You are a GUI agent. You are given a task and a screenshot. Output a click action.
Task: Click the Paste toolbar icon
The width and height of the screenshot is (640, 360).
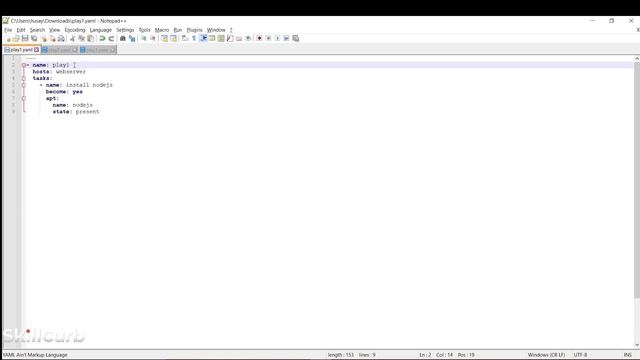[91, 38]
